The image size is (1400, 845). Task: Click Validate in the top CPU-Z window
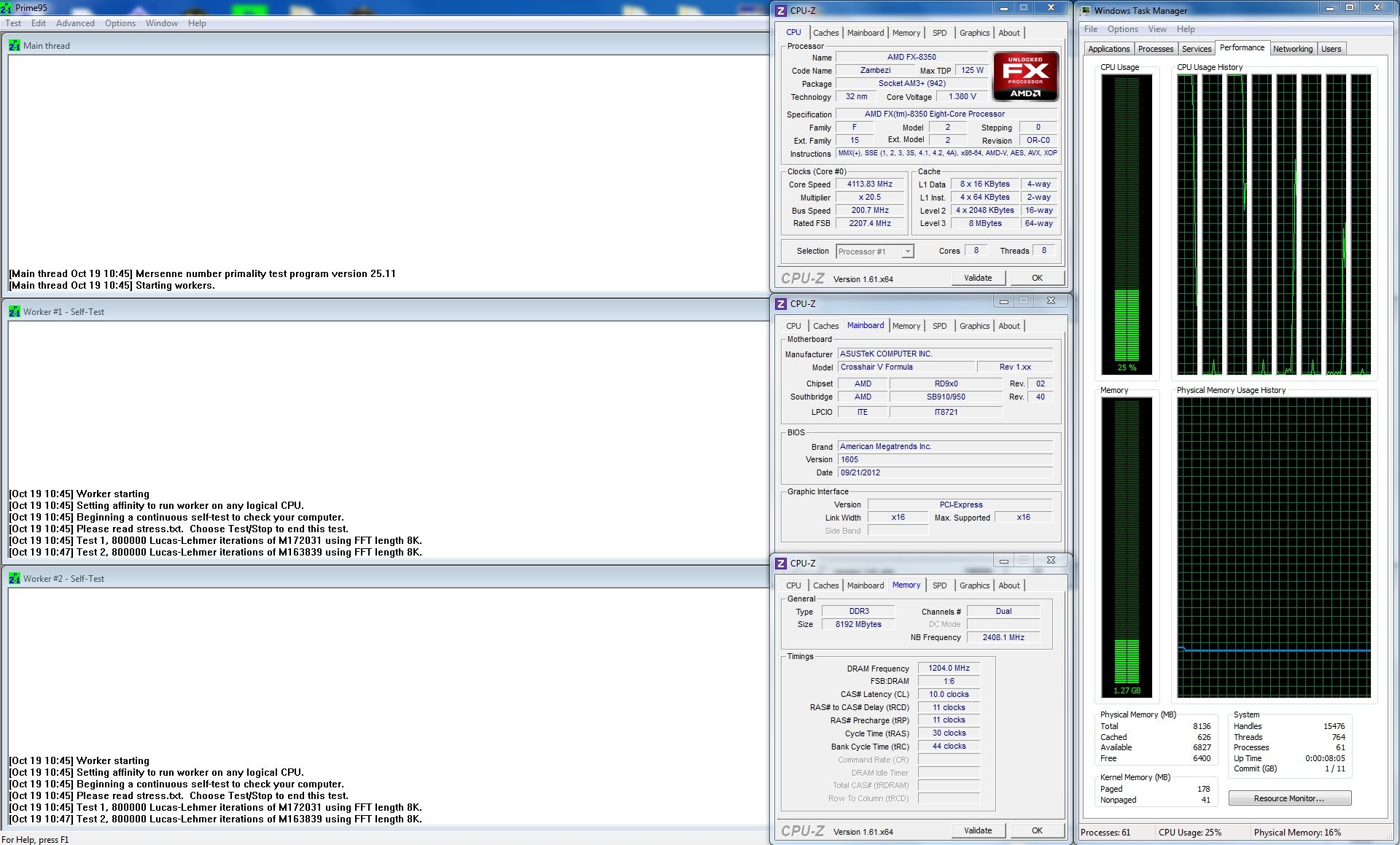(x=977, y=278)
